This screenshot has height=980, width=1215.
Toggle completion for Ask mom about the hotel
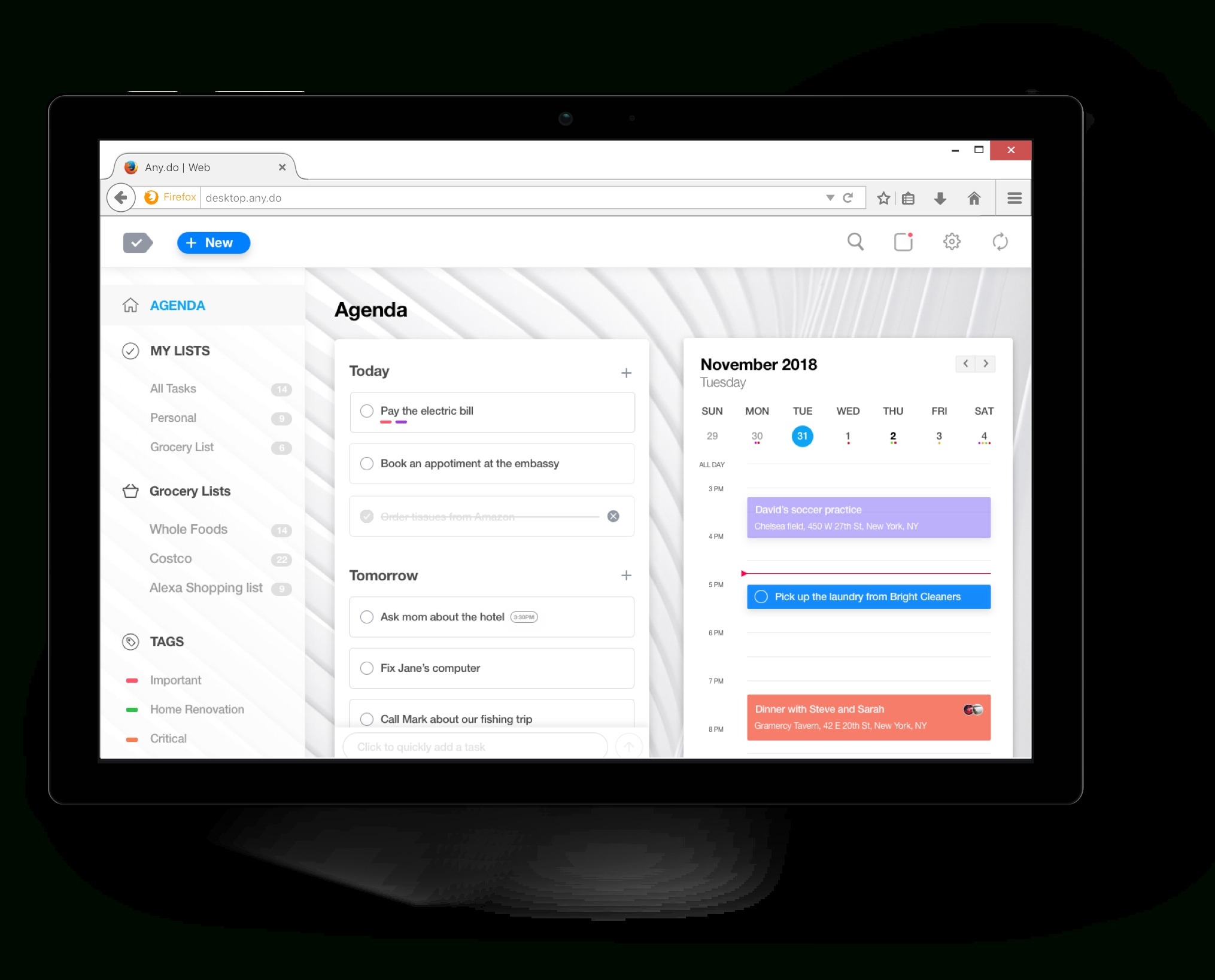366,616
